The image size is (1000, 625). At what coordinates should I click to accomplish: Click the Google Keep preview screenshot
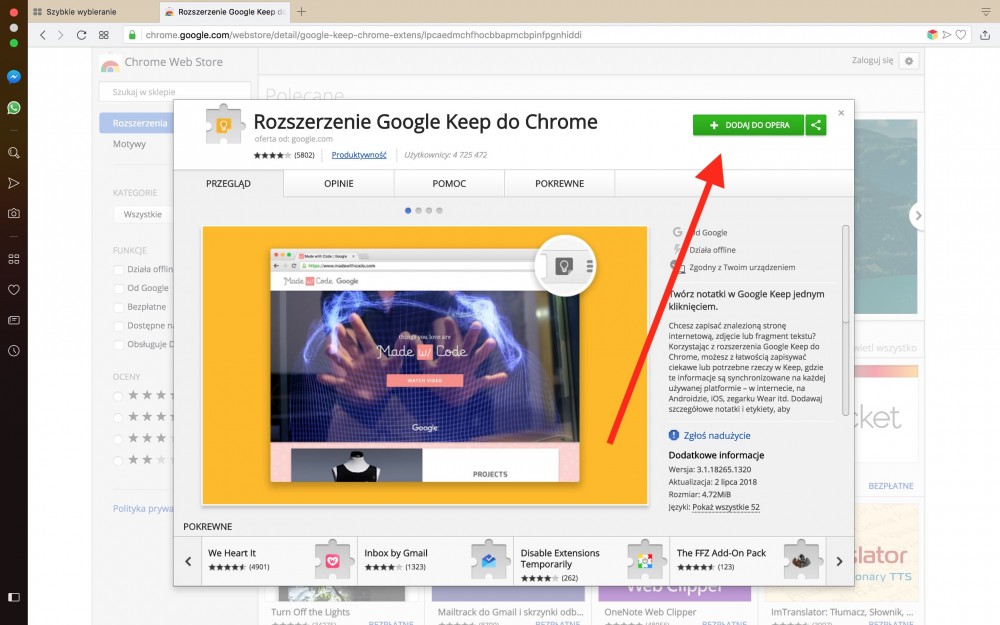[425, 365]
